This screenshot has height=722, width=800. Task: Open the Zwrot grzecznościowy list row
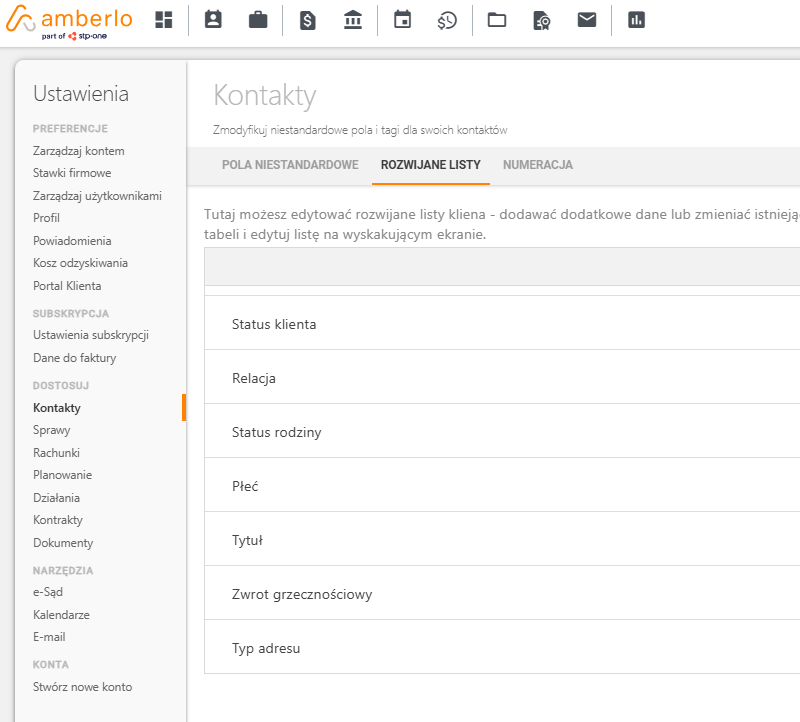point(302,594)
